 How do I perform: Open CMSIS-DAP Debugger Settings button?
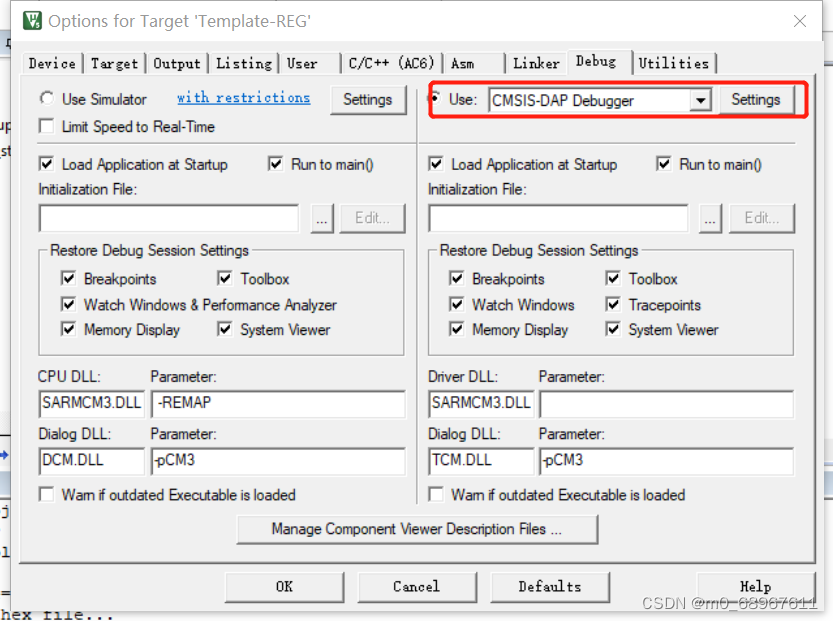(x=756, y=99)
